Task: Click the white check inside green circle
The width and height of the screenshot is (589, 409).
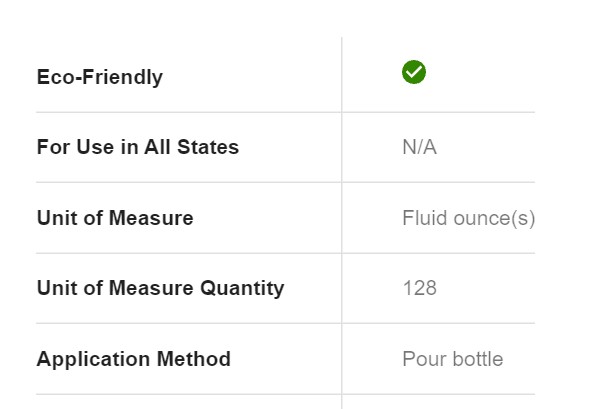Action: (414, 71)
